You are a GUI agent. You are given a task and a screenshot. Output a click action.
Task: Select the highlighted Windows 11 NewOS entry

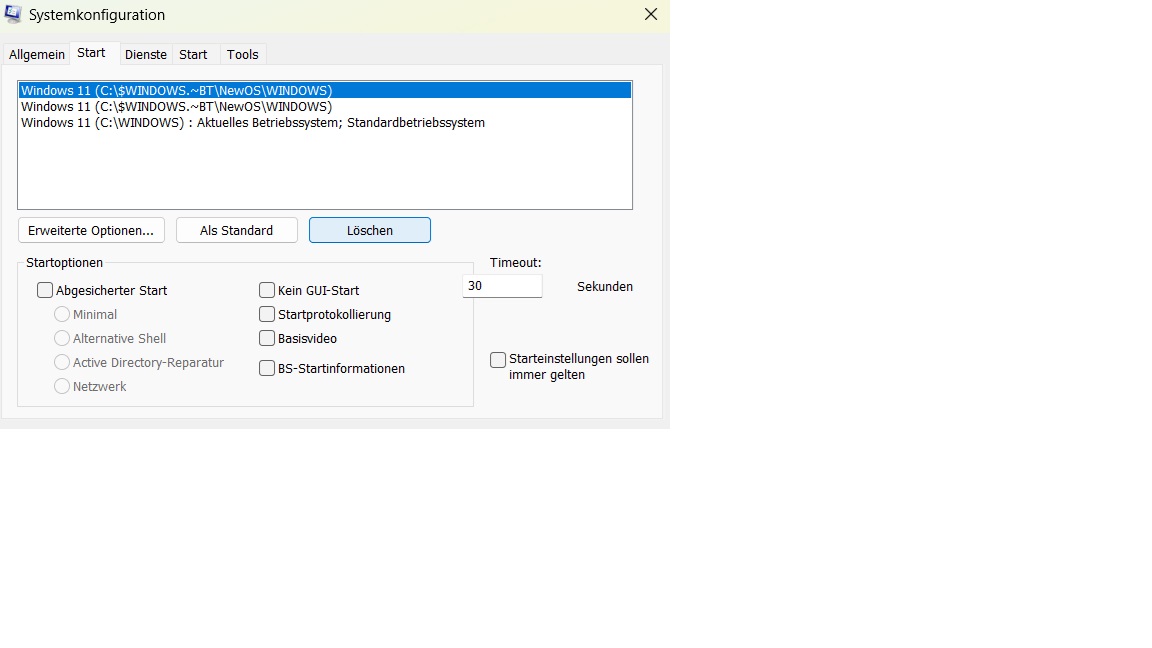pos(325,90)
